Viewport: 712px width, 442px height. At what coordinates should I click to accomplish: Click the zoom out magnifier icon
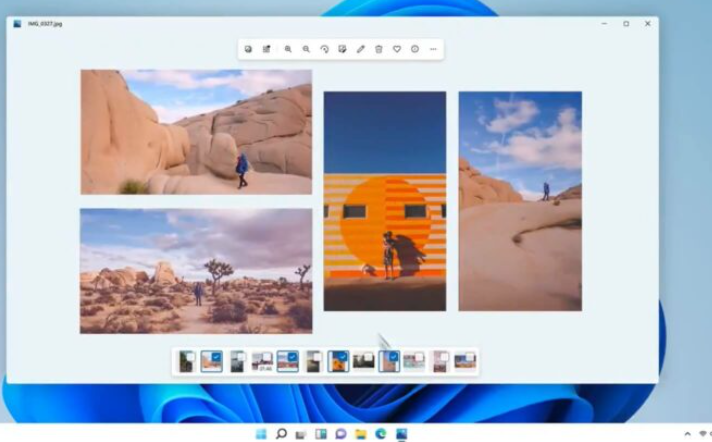pyautogui.click(x=306, y=49)
